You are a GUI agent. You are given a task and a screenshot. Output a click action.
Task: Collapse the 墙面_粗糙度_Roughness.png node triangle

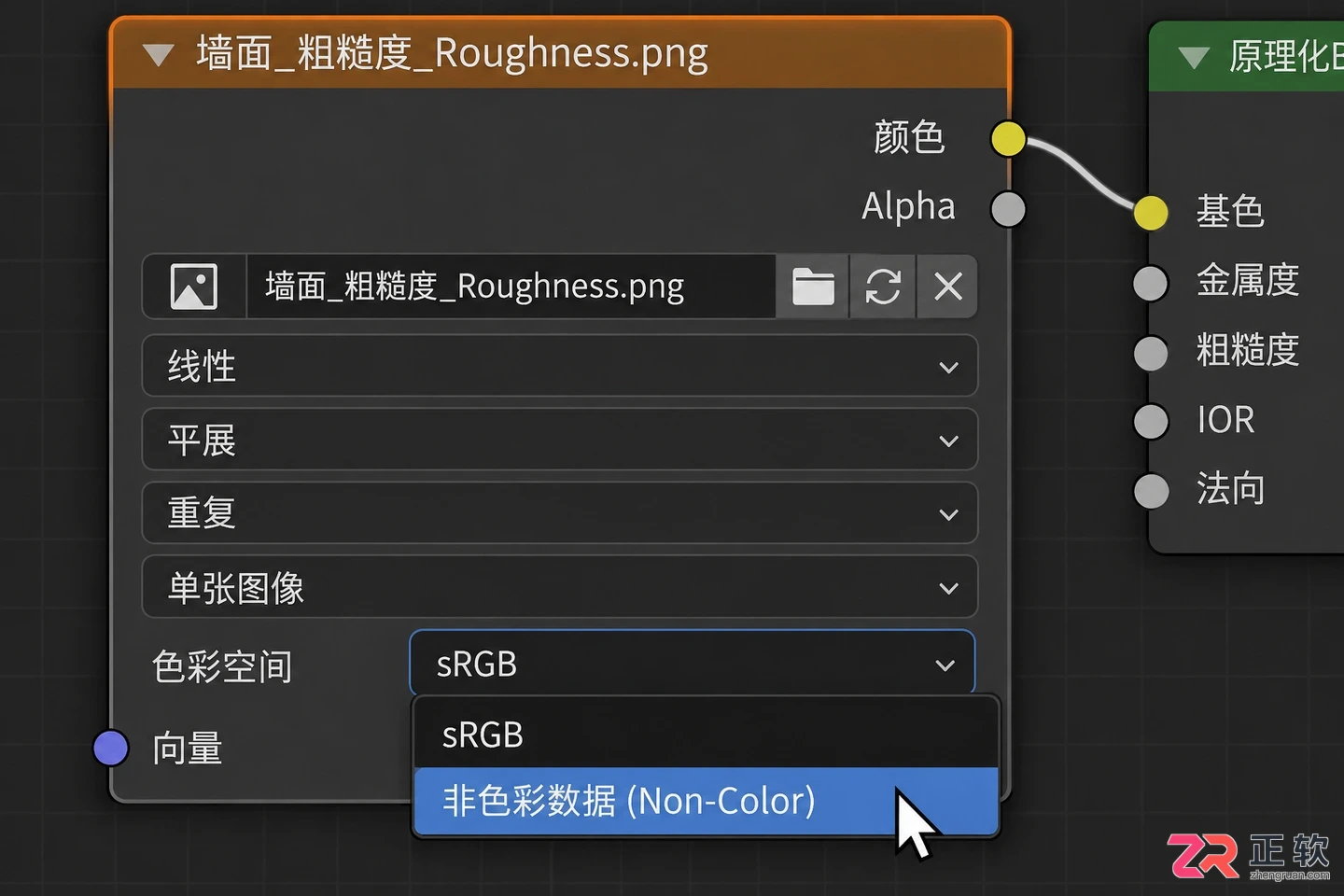(159, 55)
